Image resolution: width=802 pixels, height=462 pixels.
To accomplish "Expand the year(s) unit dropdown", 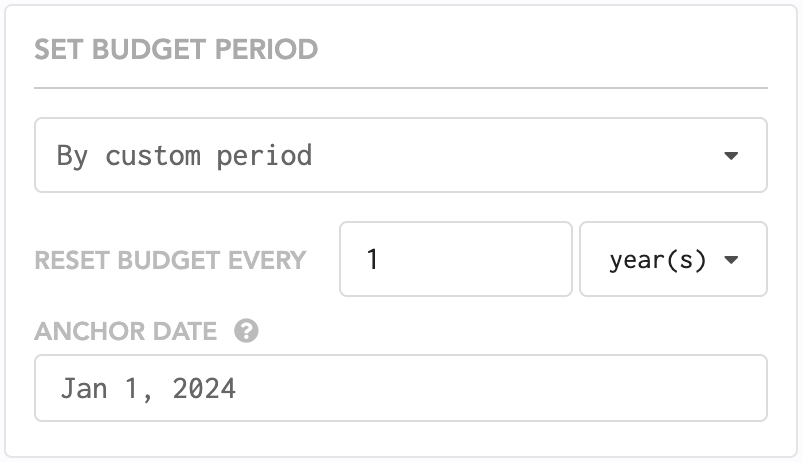I will (x=673, y=259).
